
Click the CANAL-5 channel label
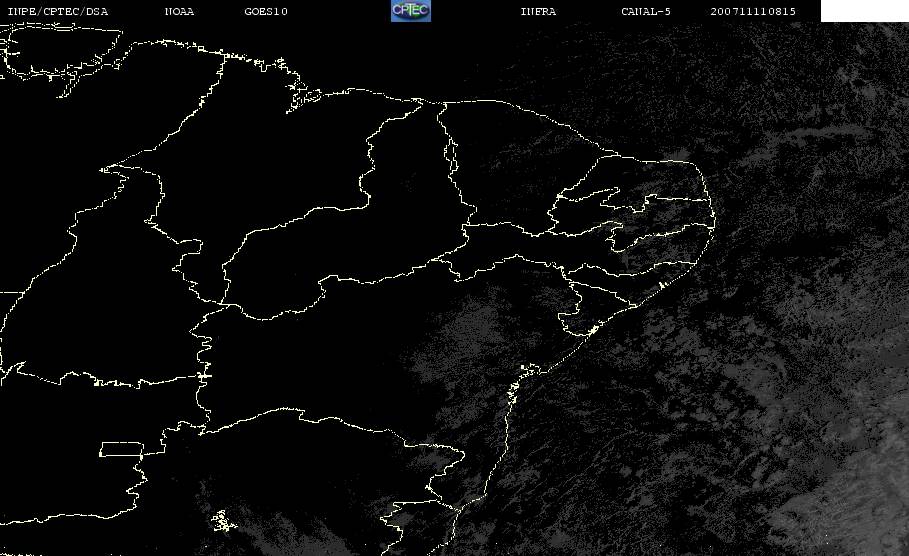pos(645,11)
